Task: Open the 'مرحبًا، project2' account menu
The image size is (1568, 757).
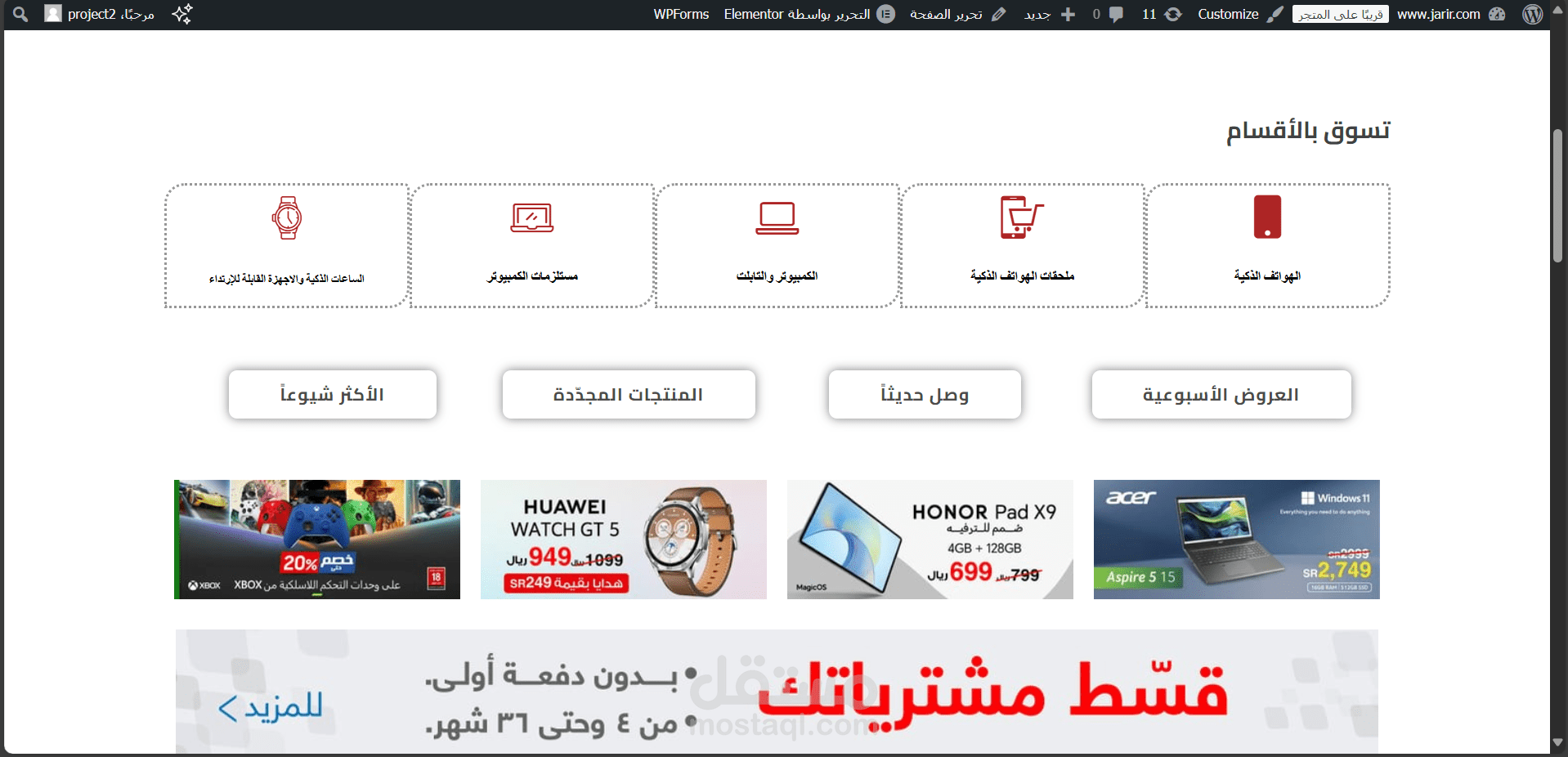Action: (x=111, y=14)
